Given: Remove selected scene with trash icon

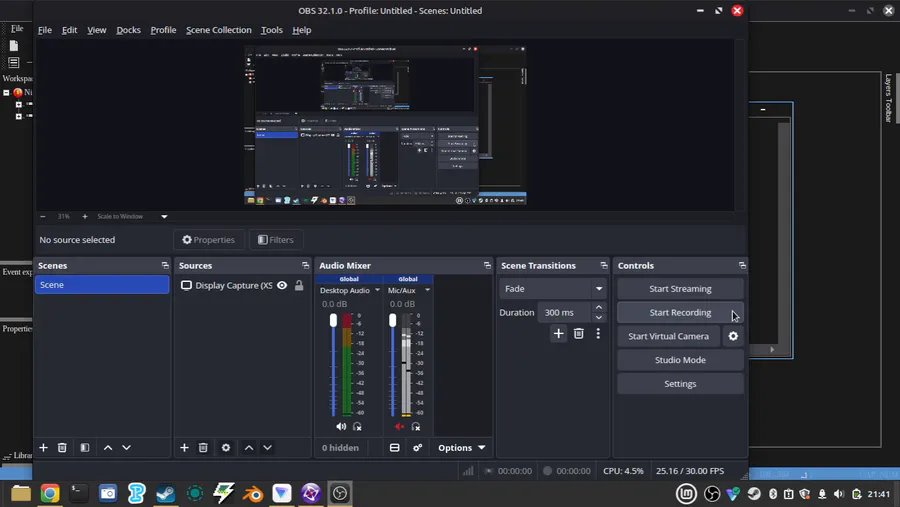Looking at the screenshot, I should tap(62, 447).
